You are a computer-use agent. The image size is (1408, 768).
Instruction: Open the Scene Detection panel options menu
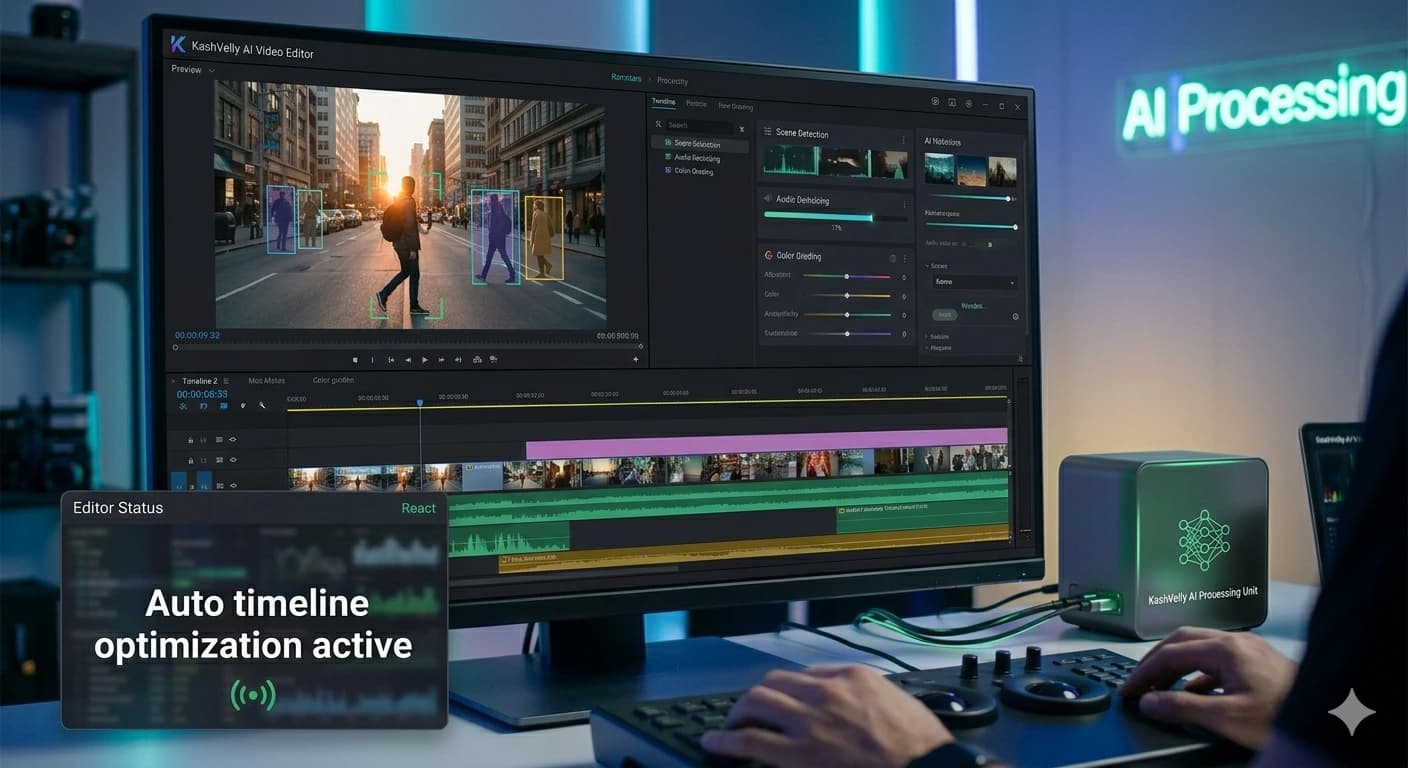point(903,138)
